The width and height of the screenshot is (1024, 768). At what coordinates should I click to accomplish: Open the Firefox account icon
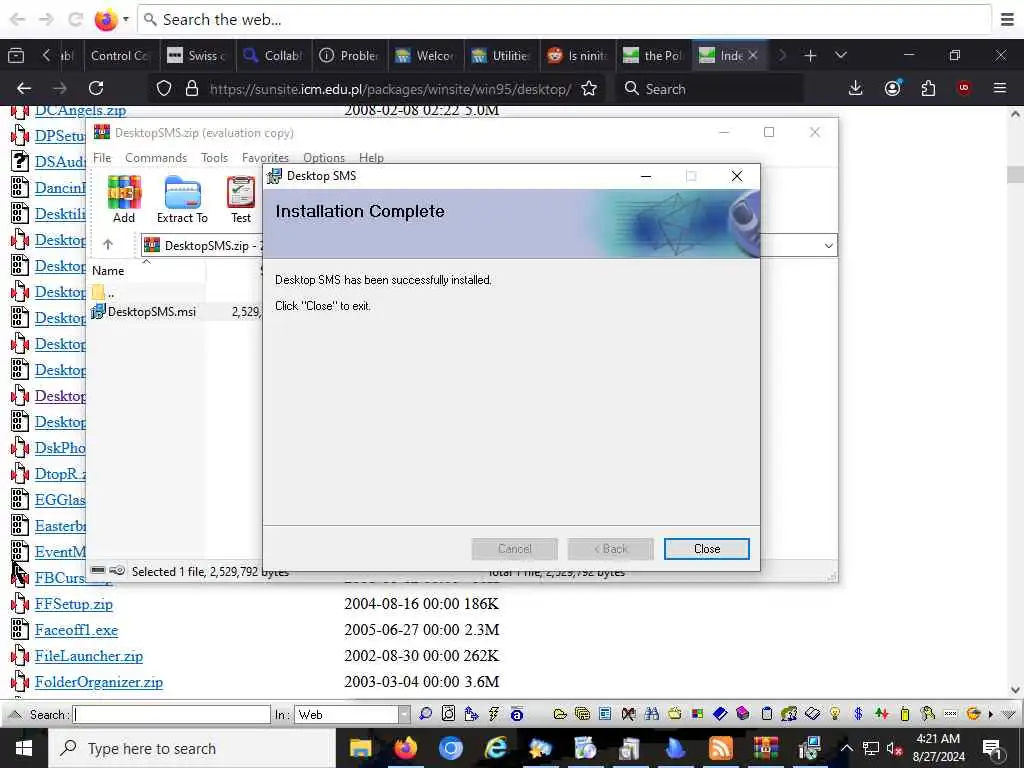click(893, 88)
